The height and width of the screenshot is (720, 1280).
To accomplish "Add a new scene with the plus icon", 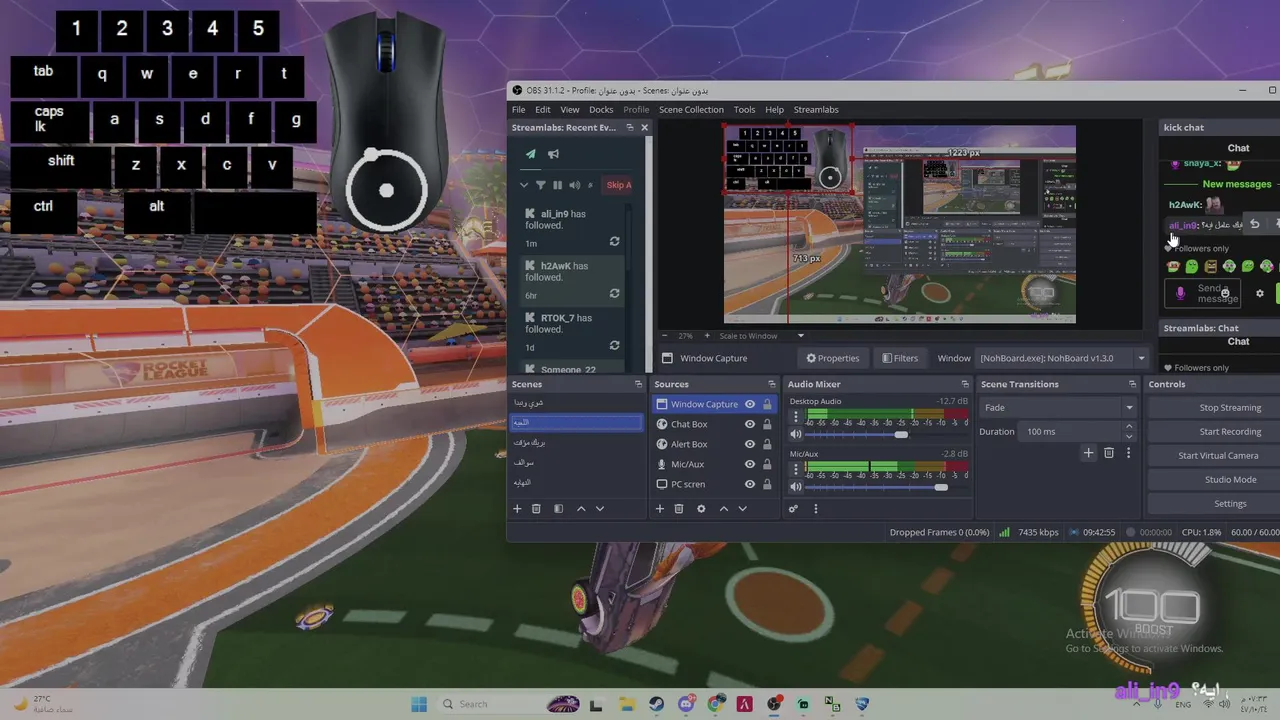I will 517,509.
